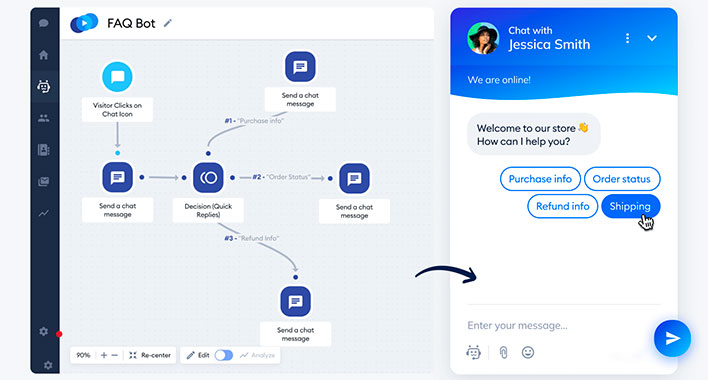
Task: Choose the Refund info quick reply
Action: pyautogui.click(x=563, y=206)
